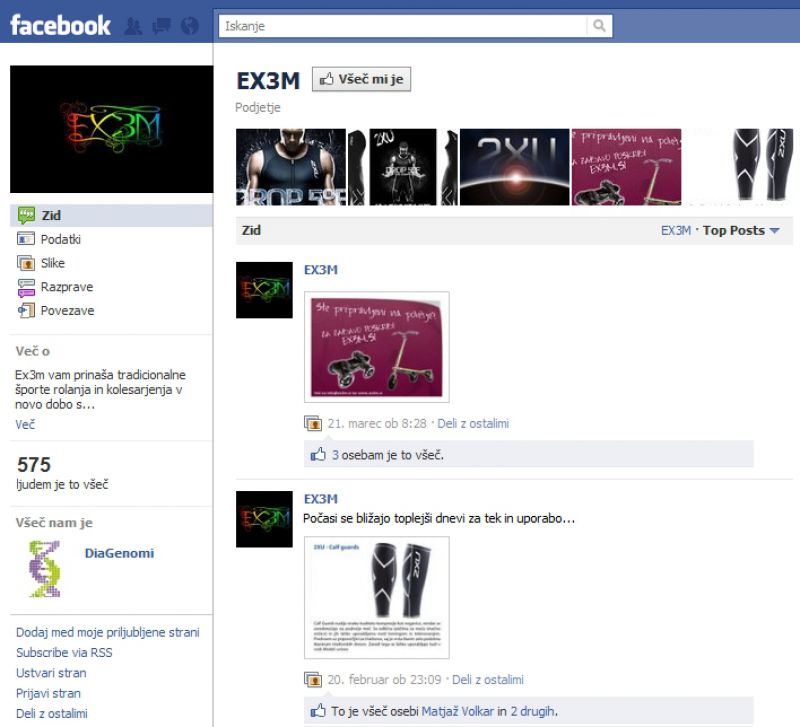Viewport: 800px width, 727px height.
Task: Click the photo icon beside 20. februar post
Action: pyautogui.click(x=313, y=680)
